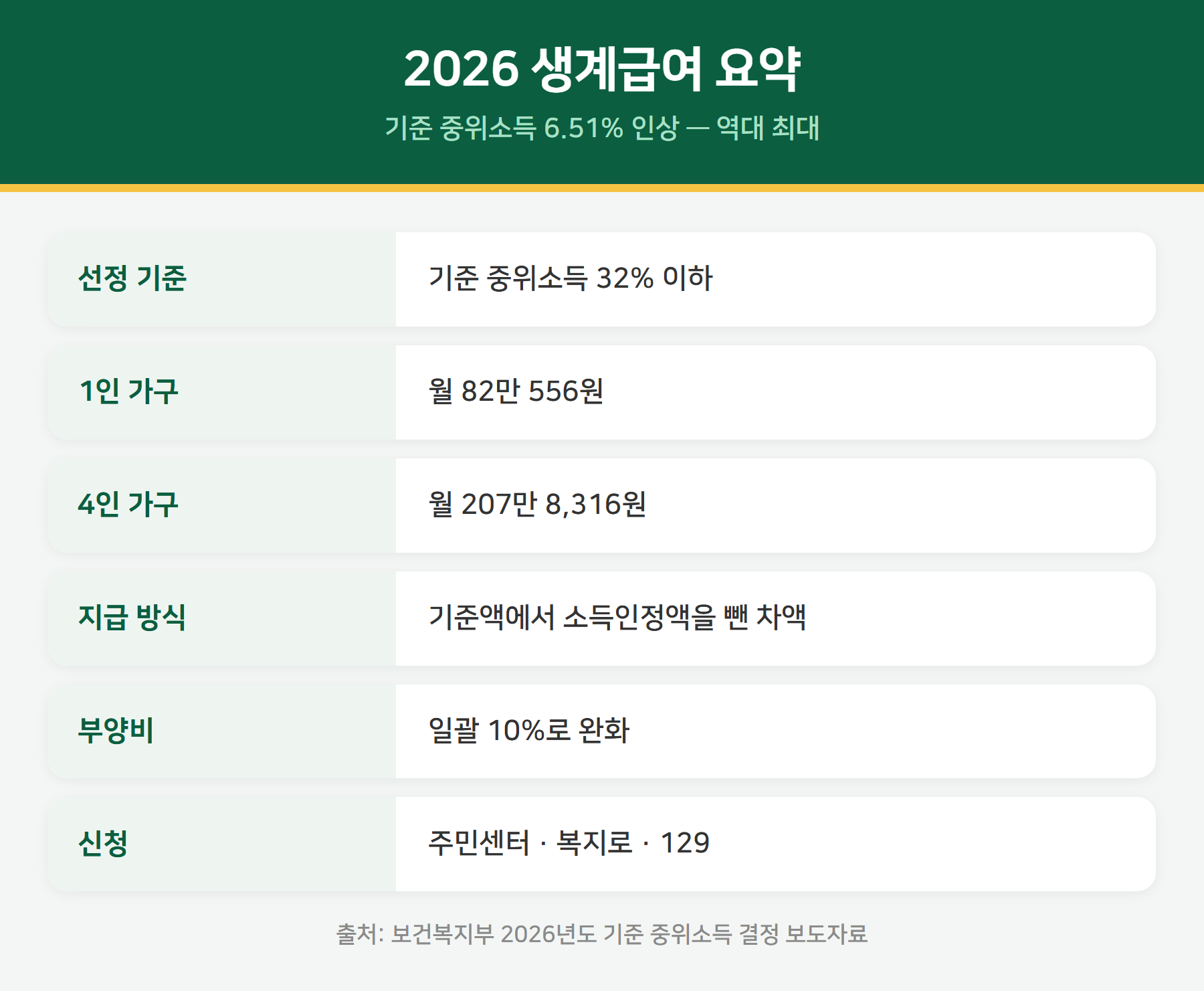The image size is (1204, 991).
Task: Click the 일괄 10%로 완화 text
Action: (528, 731)
